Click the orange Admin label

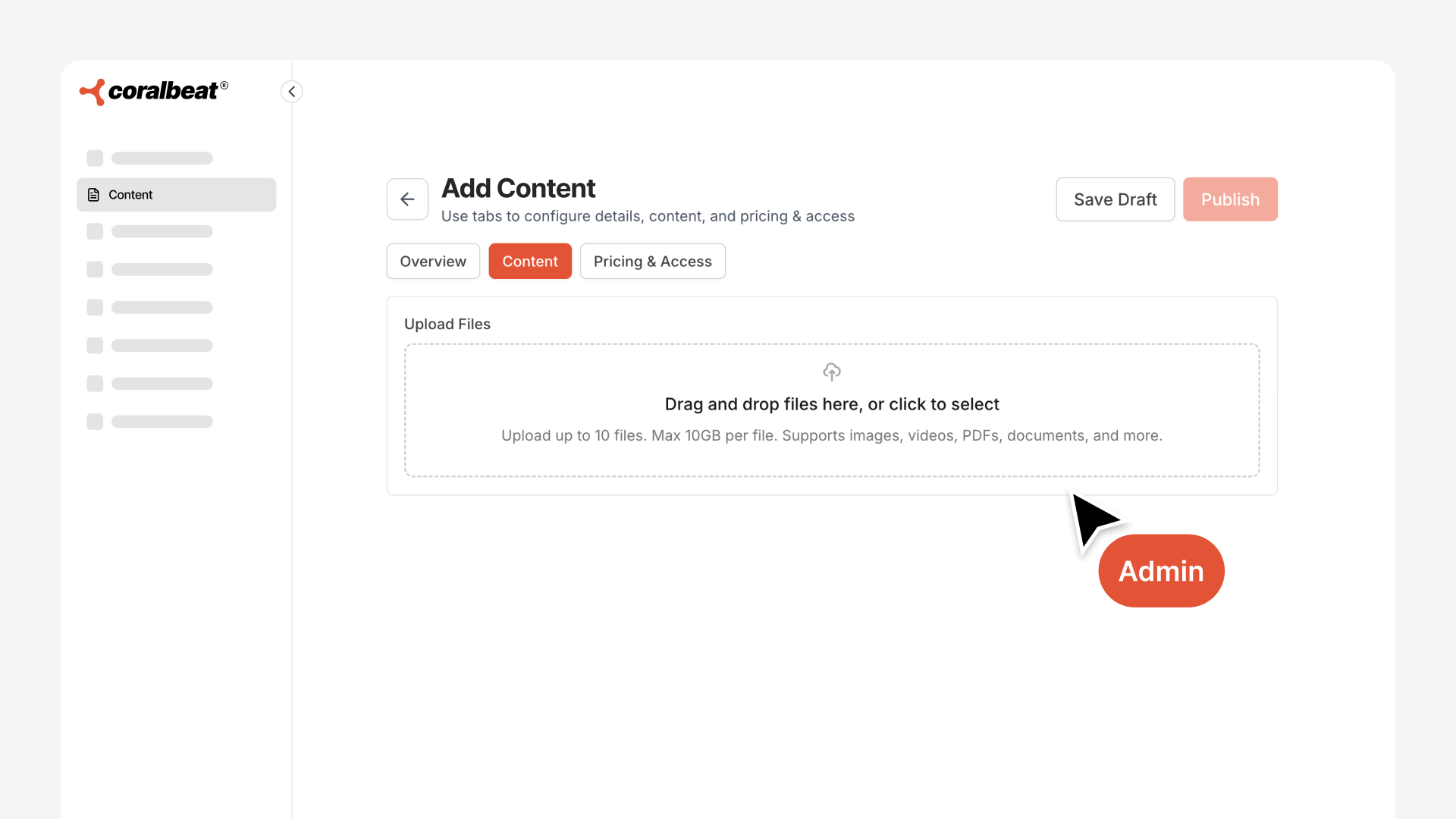[x=1161, y=571]
